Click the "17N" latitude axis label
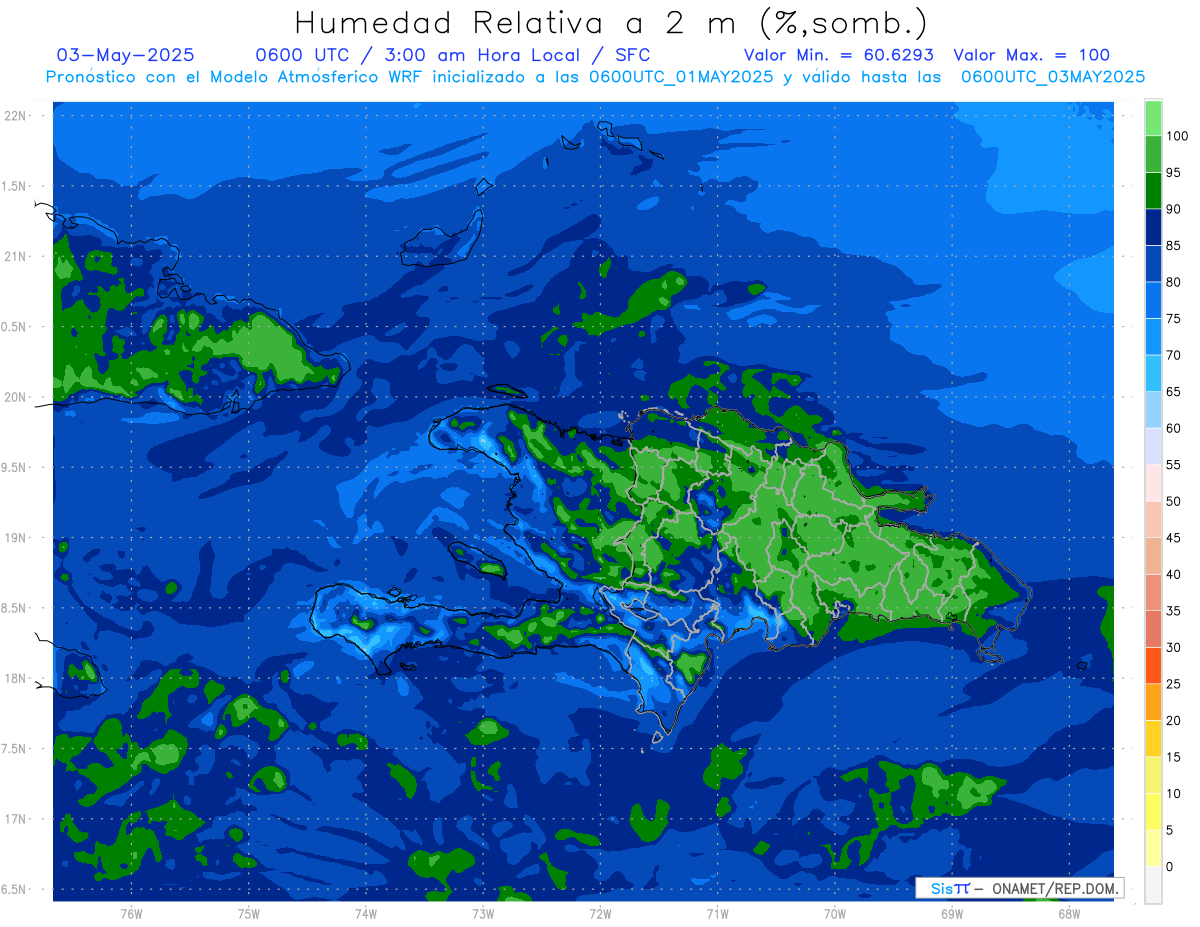 pyautogui.click(x=14, y=819)
